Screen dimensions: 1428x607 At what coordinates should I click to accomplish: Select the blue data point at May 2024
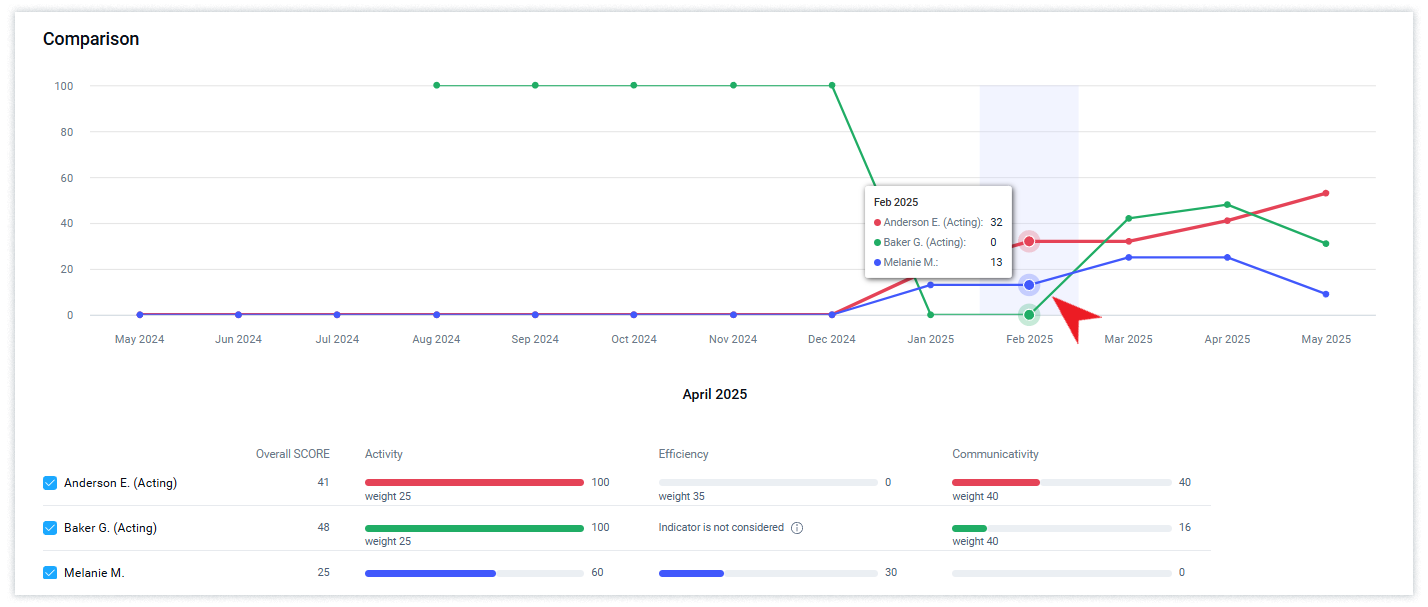(139, 315)
